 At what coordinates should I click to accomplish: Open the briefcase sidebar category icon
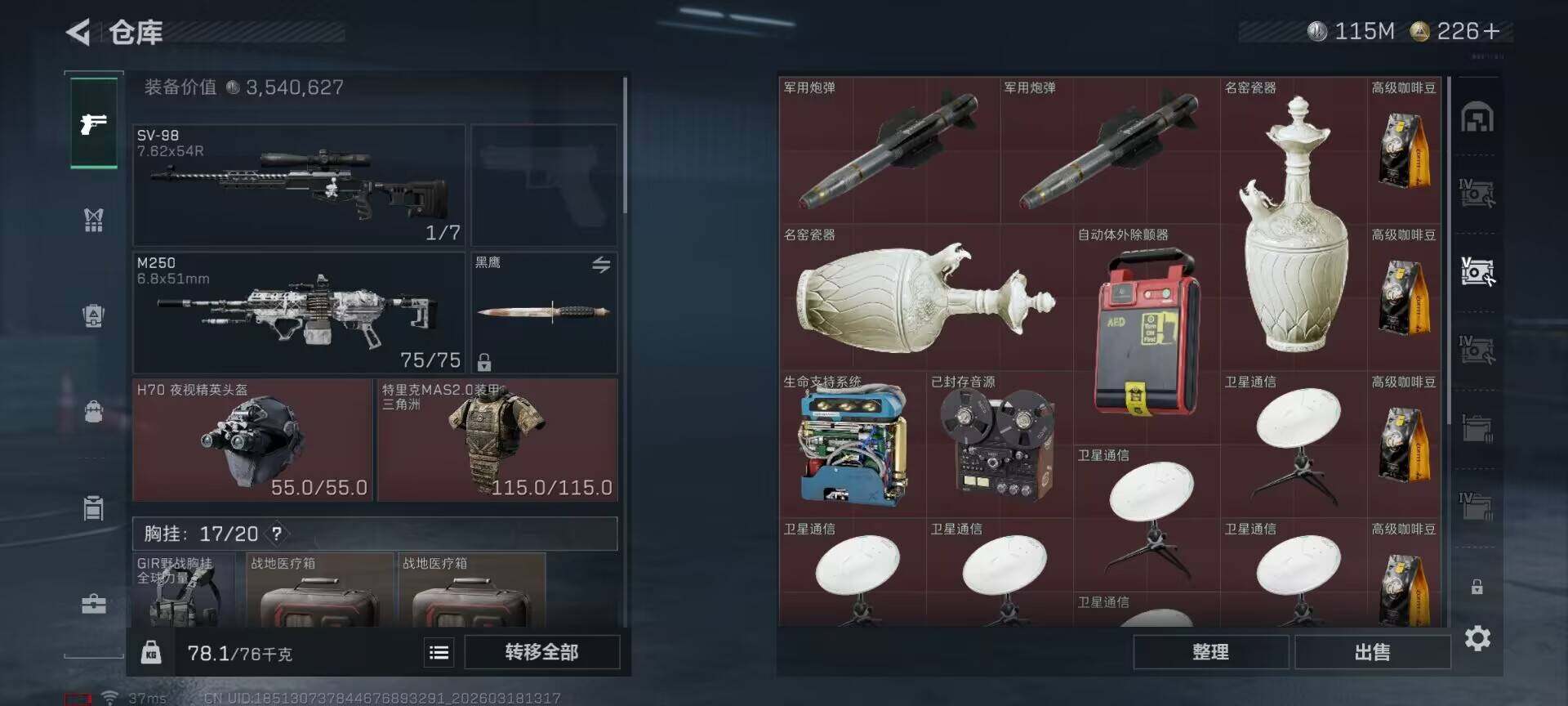(94, 604)
